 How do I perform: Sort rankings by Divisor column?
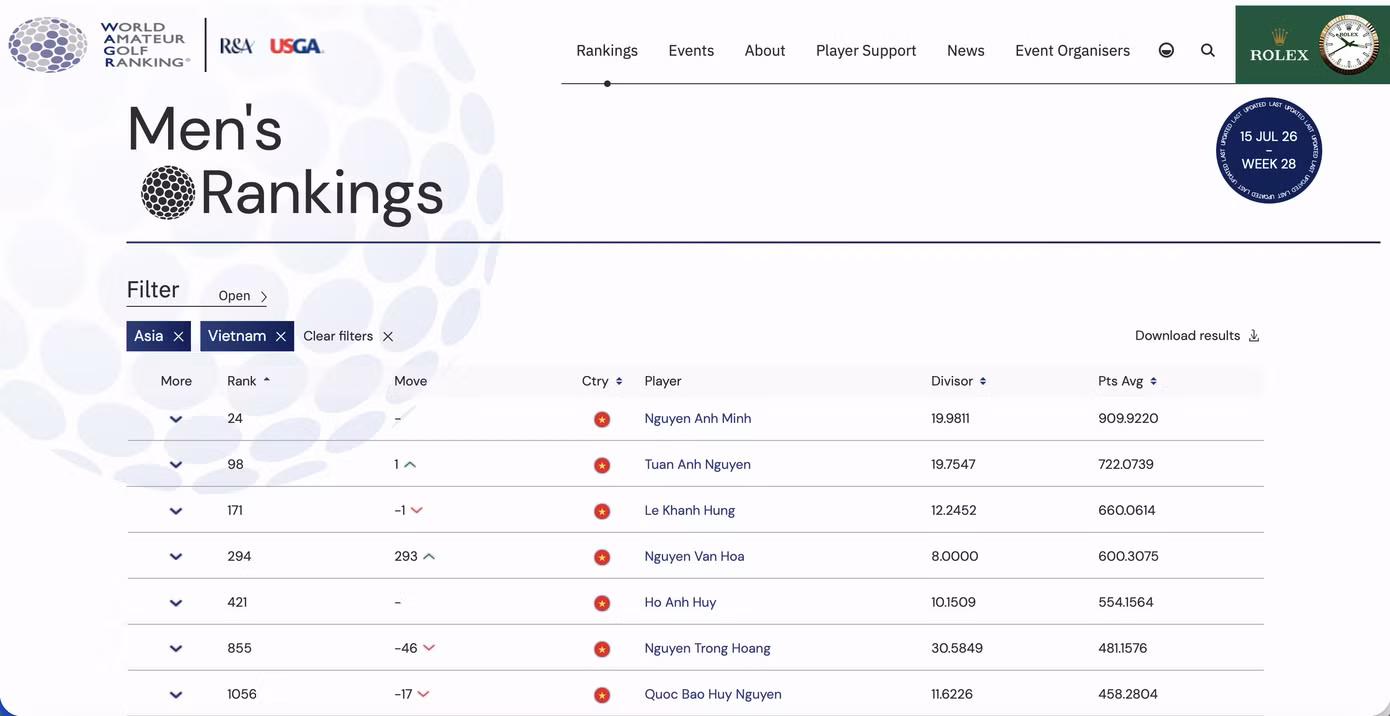tap(958, 381)
